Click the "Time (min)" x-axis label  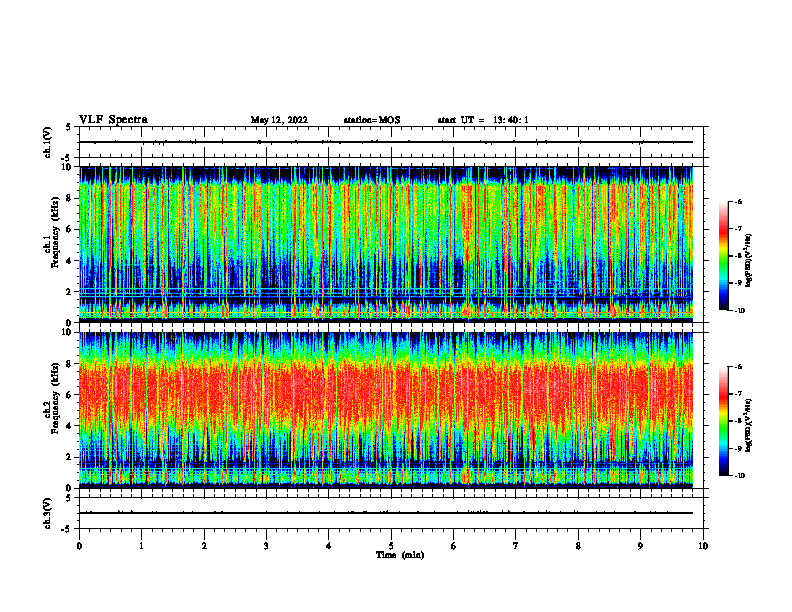pos(400,555)
